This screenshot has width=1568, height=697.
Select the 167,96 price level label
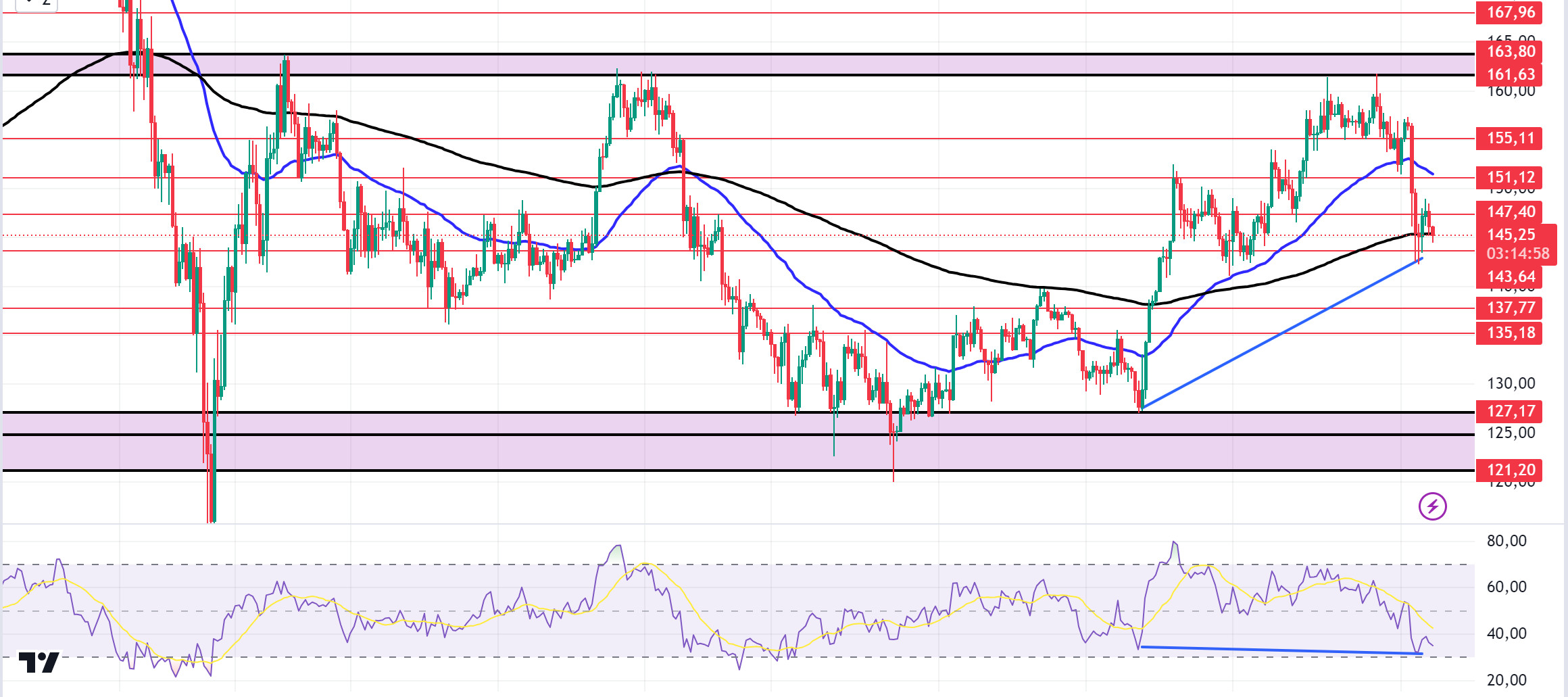coord(1509,12)
